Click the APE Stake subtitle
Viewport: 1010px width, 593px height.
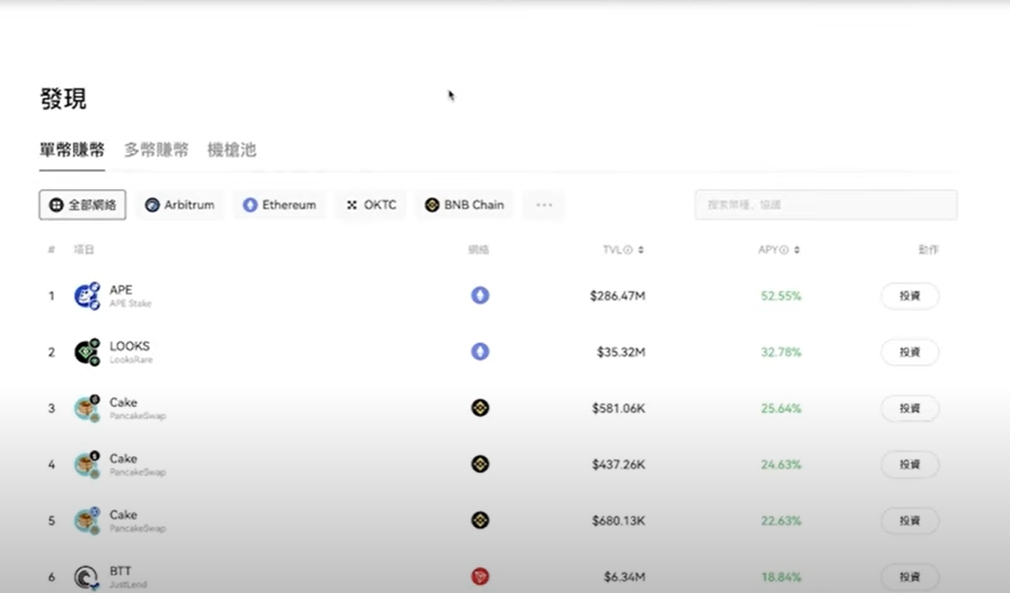(x=130, y=303)
